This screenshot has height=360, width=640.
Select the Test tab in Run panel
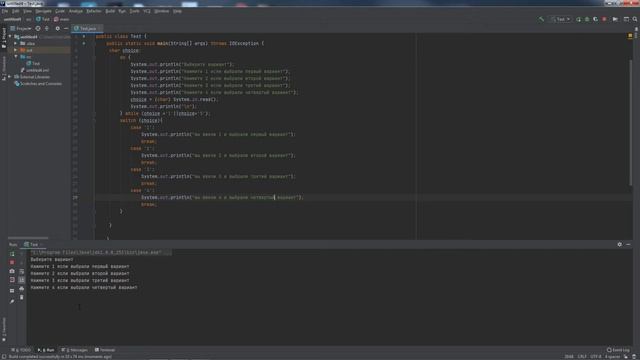tap(33, 244)
